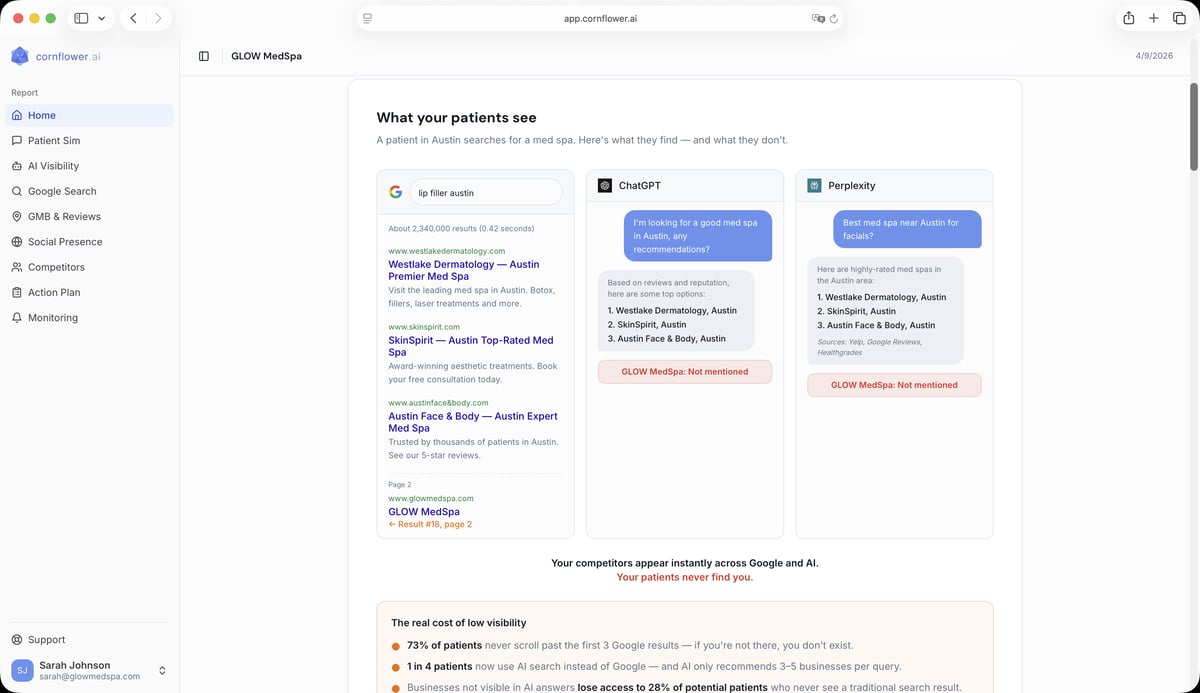Open Social Presence section
The image size is (1200, 693).
tap(90, 242)
